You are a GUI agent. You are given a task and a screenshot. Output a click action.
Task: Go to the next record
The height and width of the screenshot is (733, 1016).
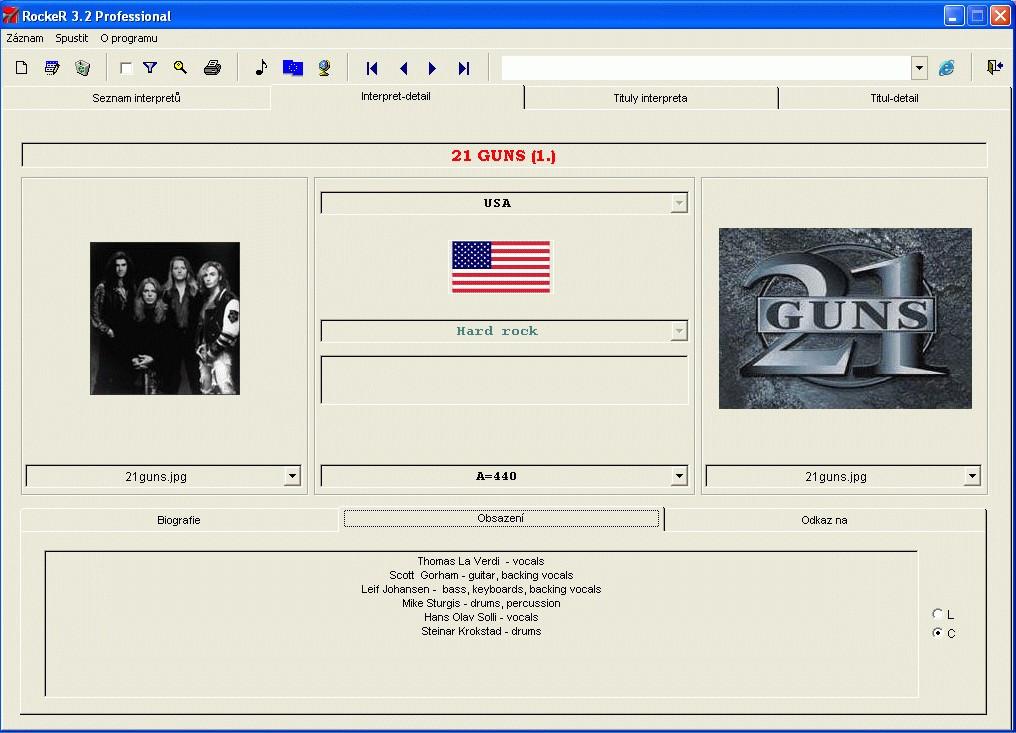tap(432, 68)
